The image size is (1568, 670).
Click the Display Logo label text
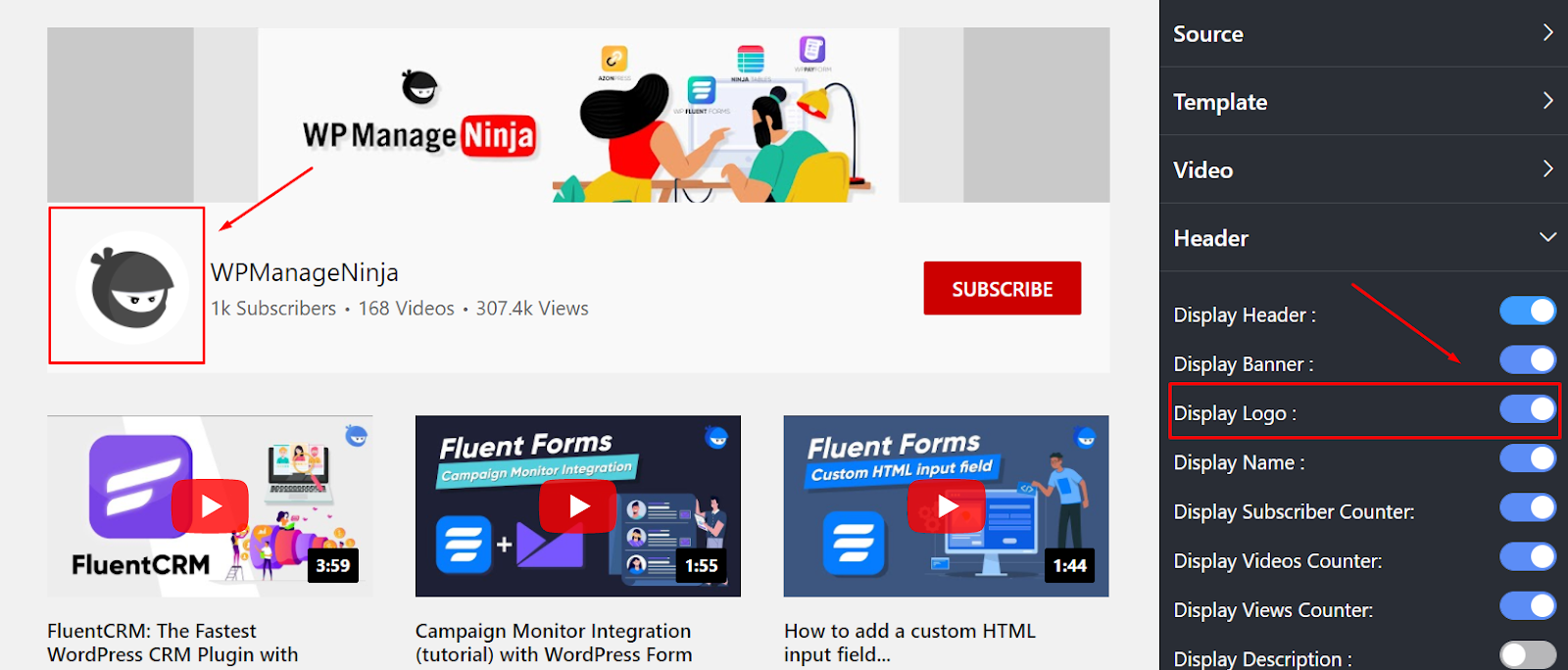point(1235,413)
